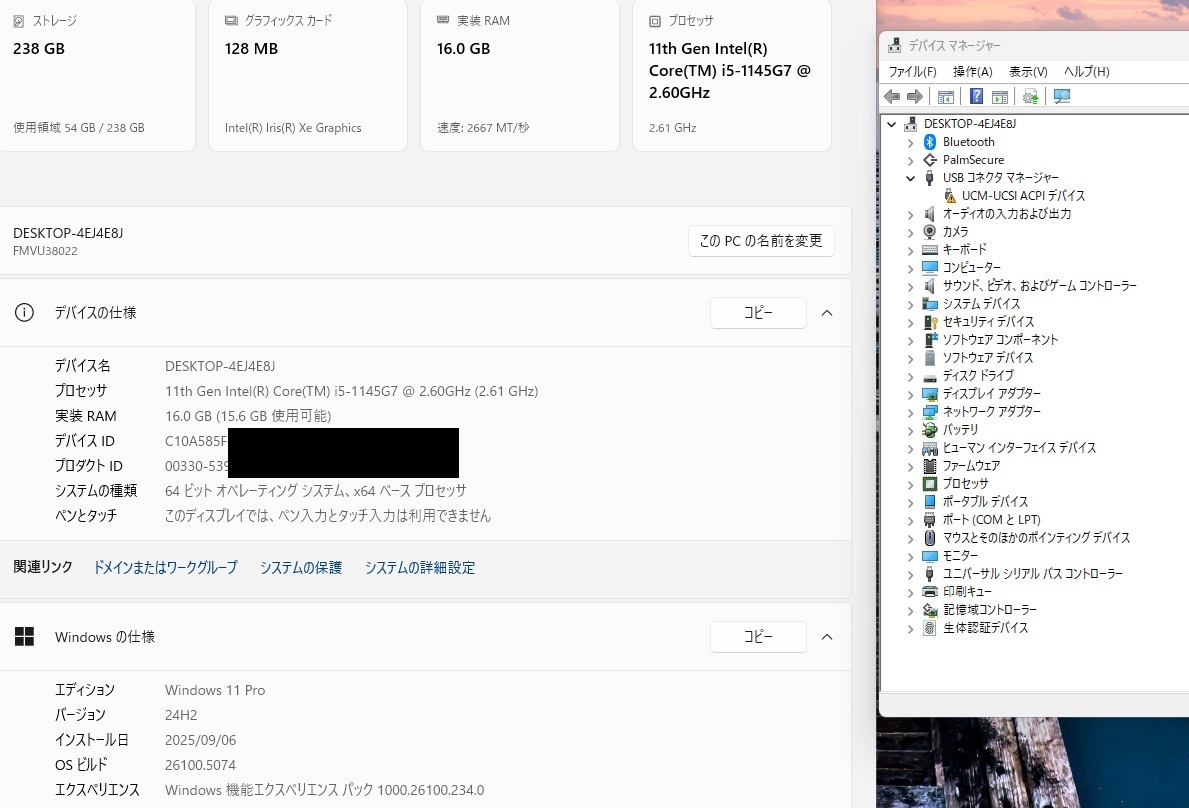The image size is (1189, 808).
Task: Click the プロセッサ icon in device tree
Action: (x=930, y=484)
